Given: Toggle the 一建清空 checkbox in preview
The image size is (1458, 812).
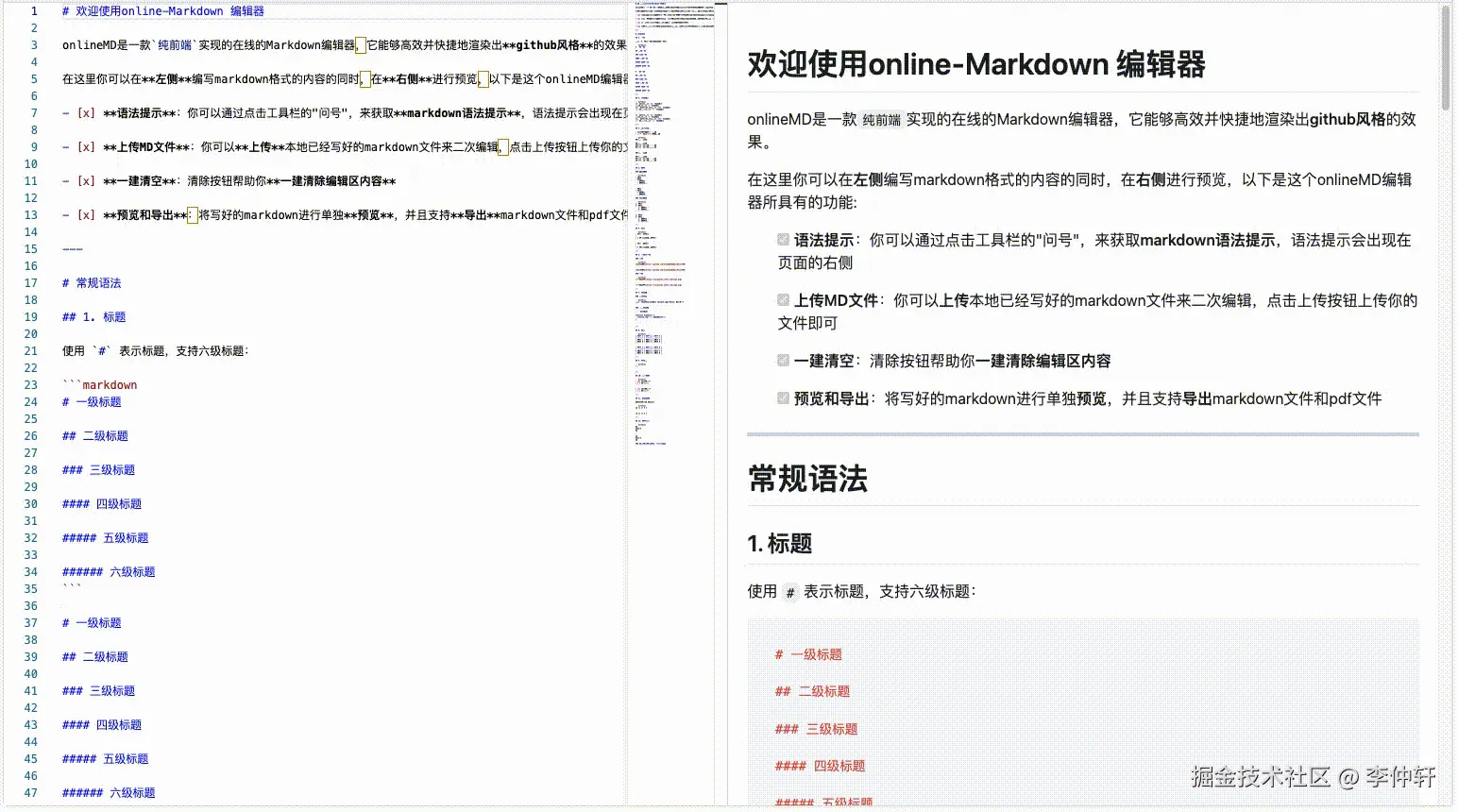Looking at the screenshot, I should (x=783, y=361).
